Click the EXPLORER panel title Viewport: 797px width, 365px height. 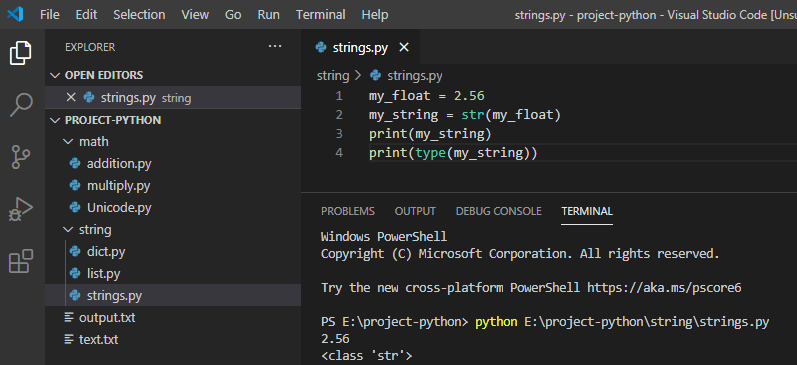pos(90,47)
